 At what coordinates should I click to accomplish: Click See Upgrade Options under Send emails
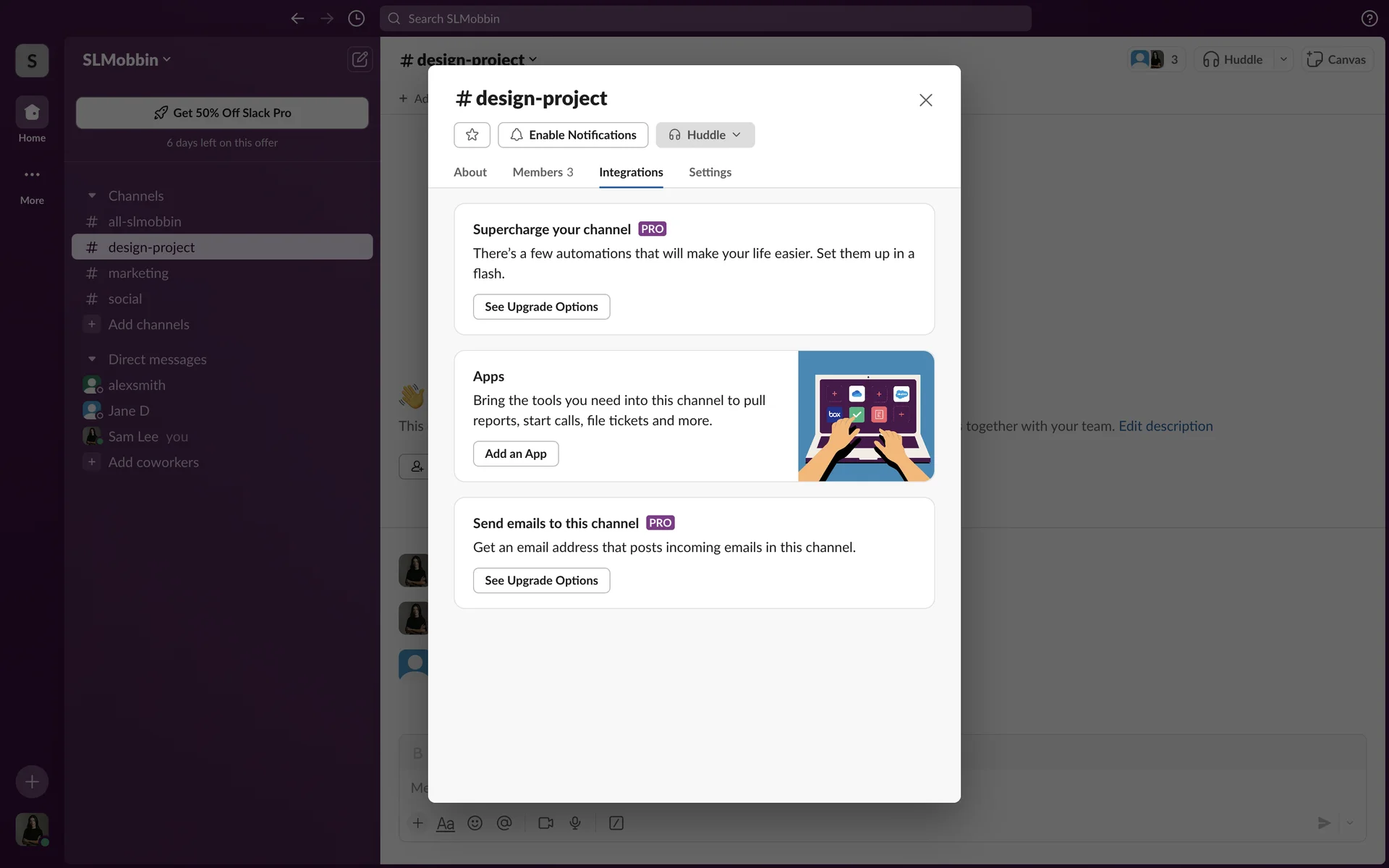[x=540, y=580]
